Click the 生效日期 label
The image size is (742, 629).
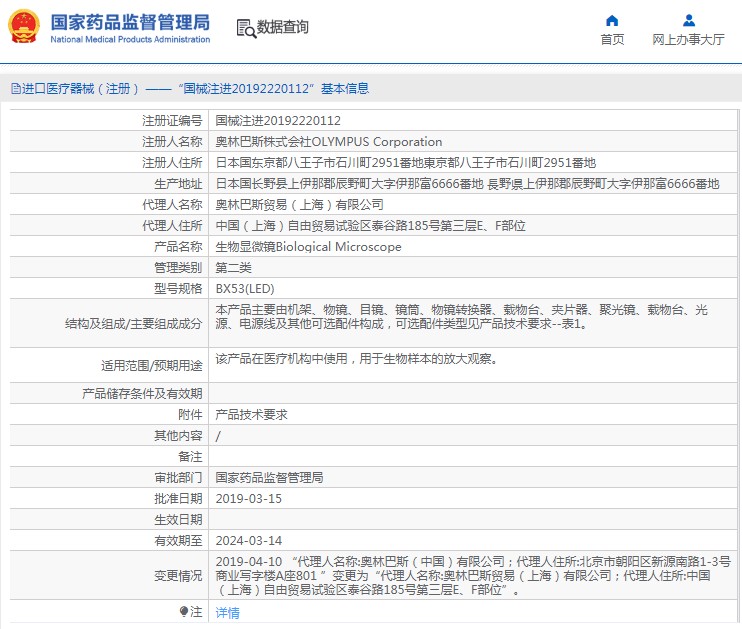coord(178,519)
